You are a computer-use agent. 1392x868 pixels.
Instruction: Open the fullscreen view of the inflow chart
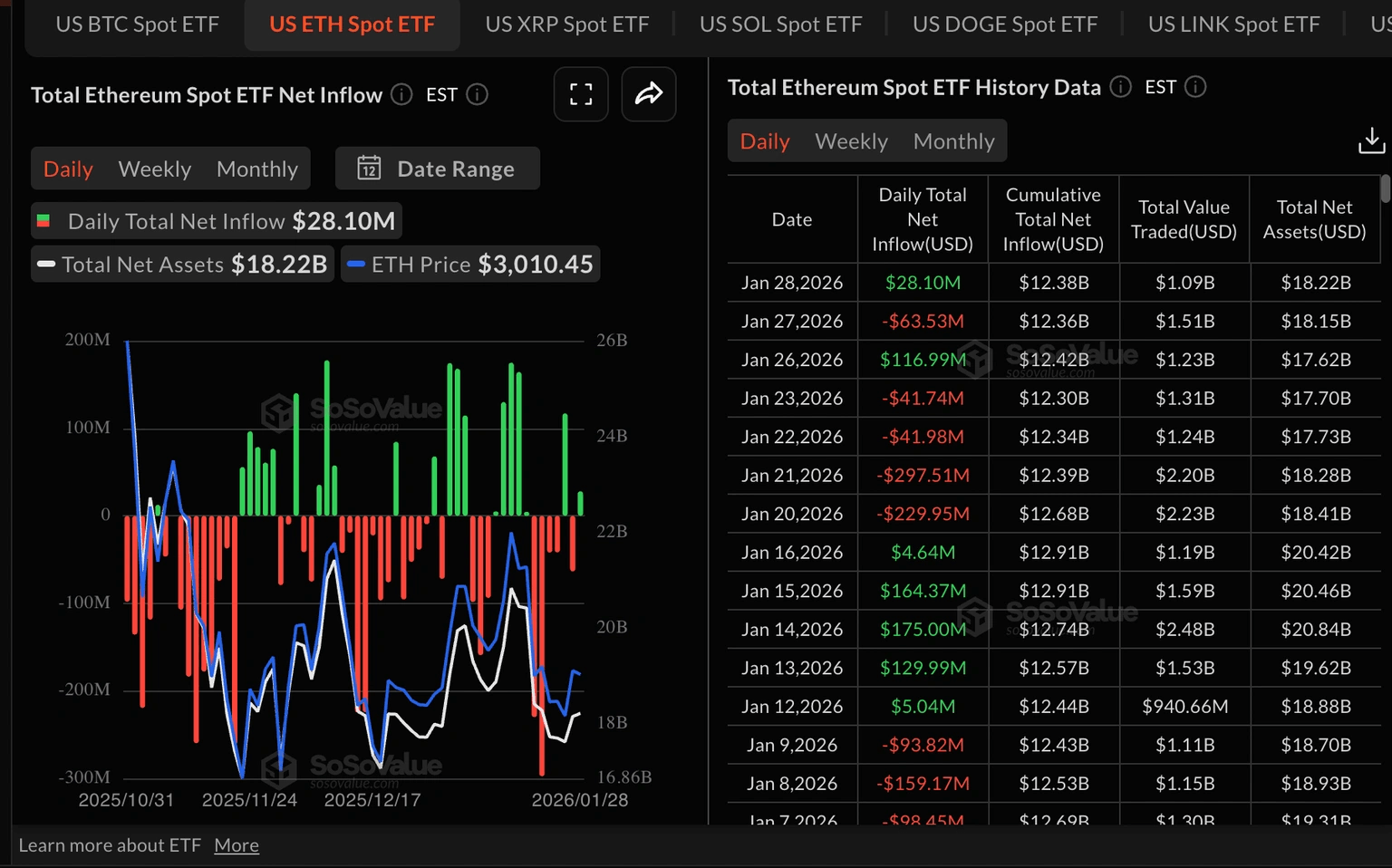[x=581, y=94]
